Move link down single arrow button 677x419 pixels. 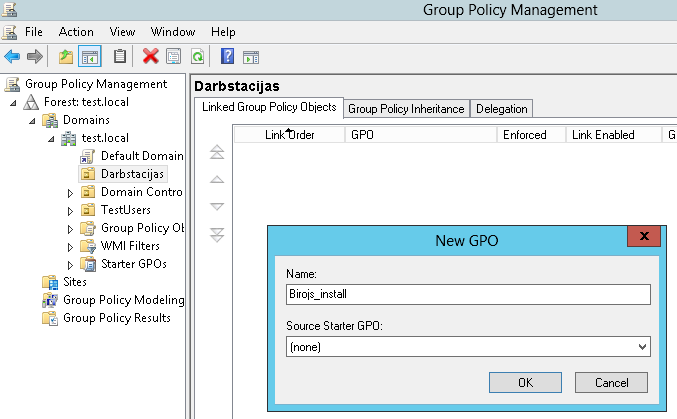pyautogui.click(x=217, y=206)
